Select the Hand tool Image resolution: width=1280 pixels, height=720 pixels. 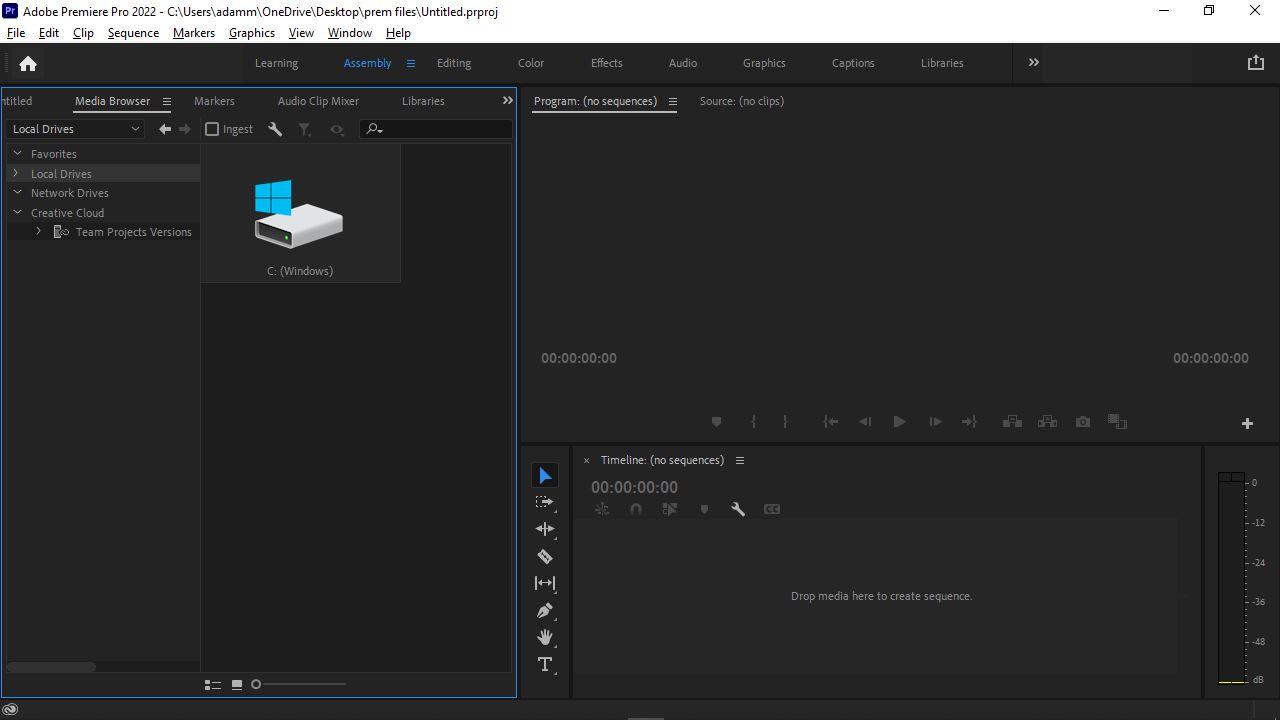545,637
